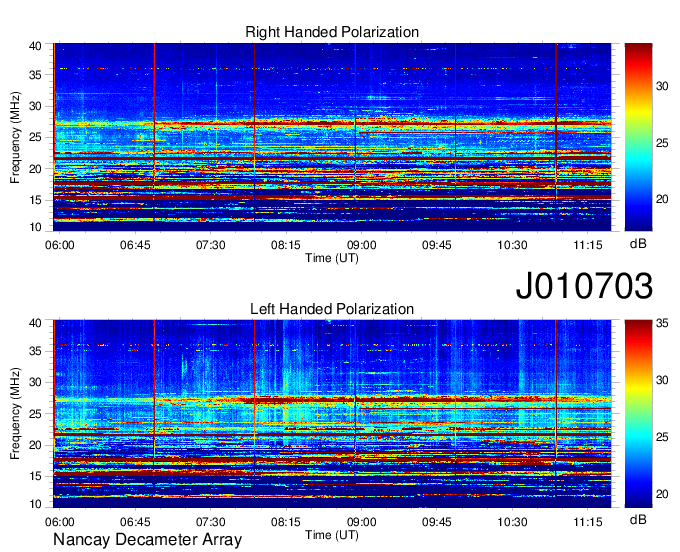Click the "10" frequency tick on bottom plot
680x552 pixels.
coord(36,504)
